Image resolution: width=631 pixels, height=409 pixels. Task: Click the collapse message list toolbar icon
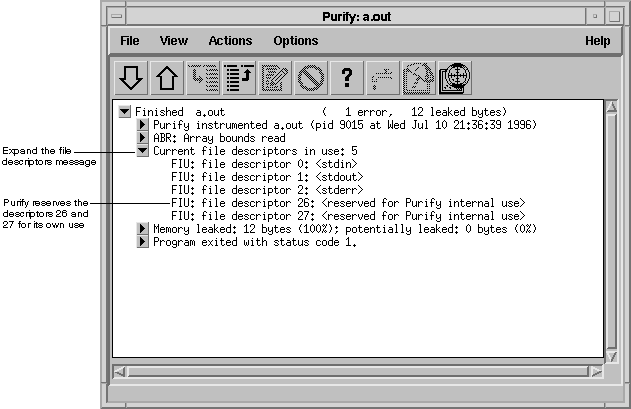click(x=239, y=78)
